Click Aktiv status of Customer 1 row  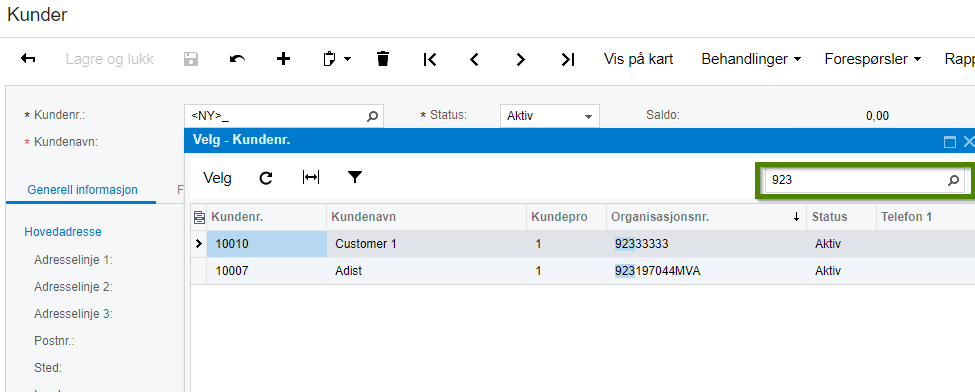tap(840, 244)
